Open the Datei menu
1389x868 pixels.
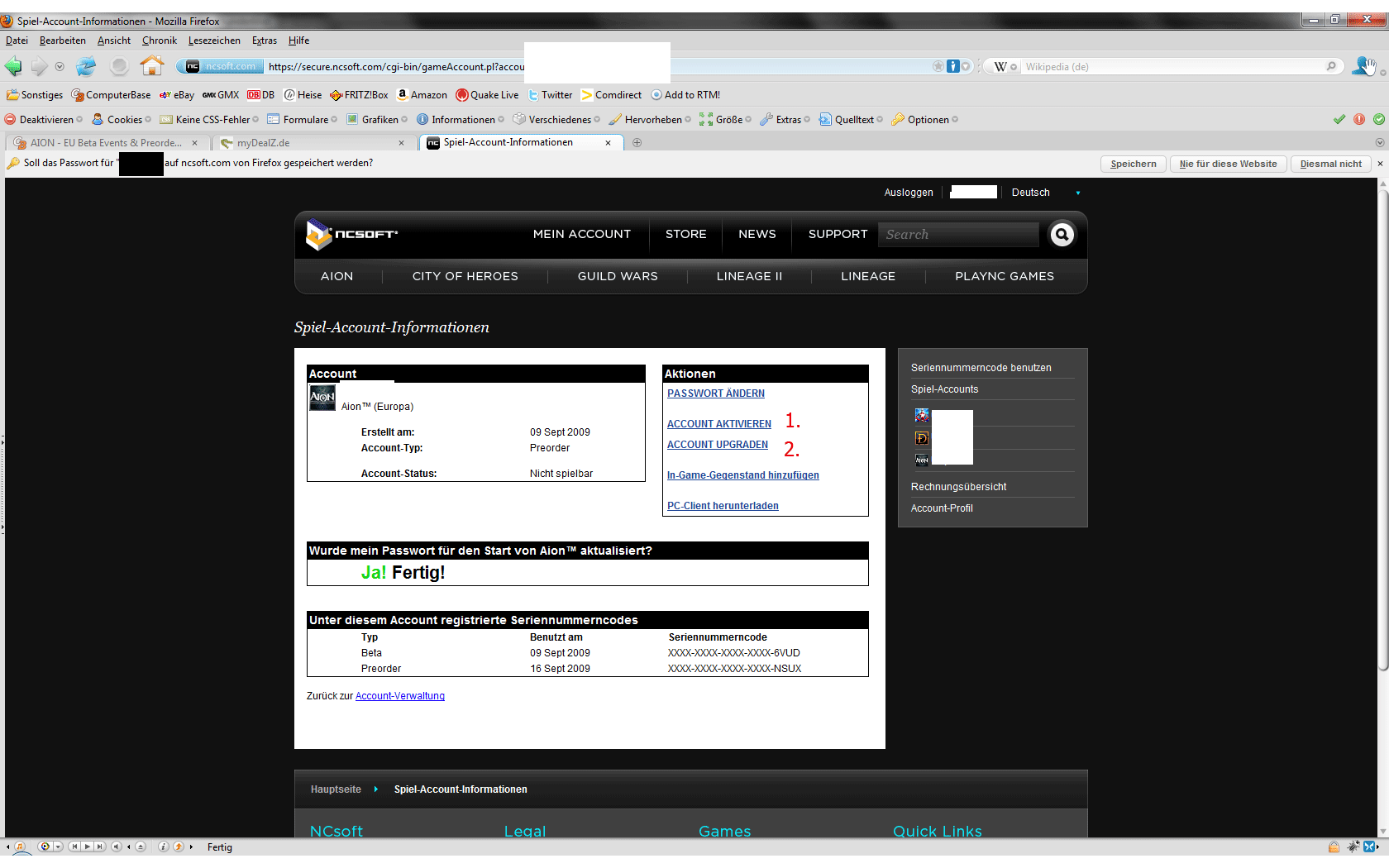(17, 41)
